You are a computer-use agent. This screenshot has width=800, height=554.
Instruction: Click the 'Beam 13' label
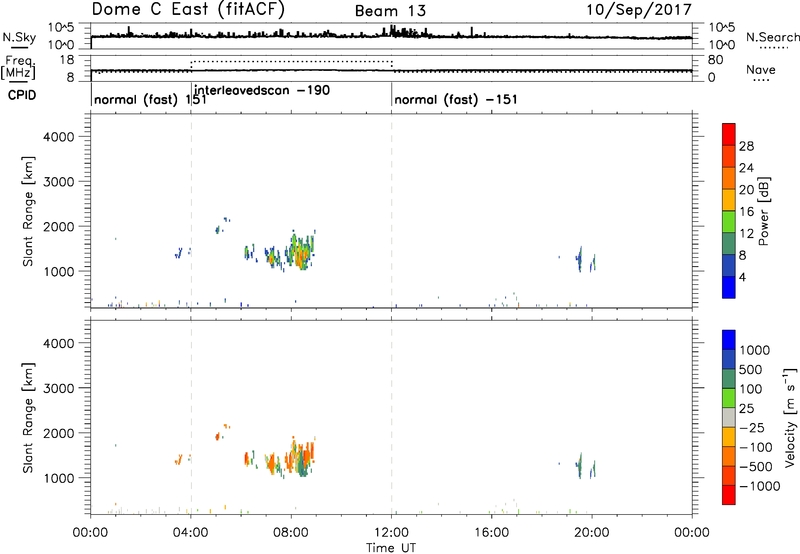tap(390, 11)
